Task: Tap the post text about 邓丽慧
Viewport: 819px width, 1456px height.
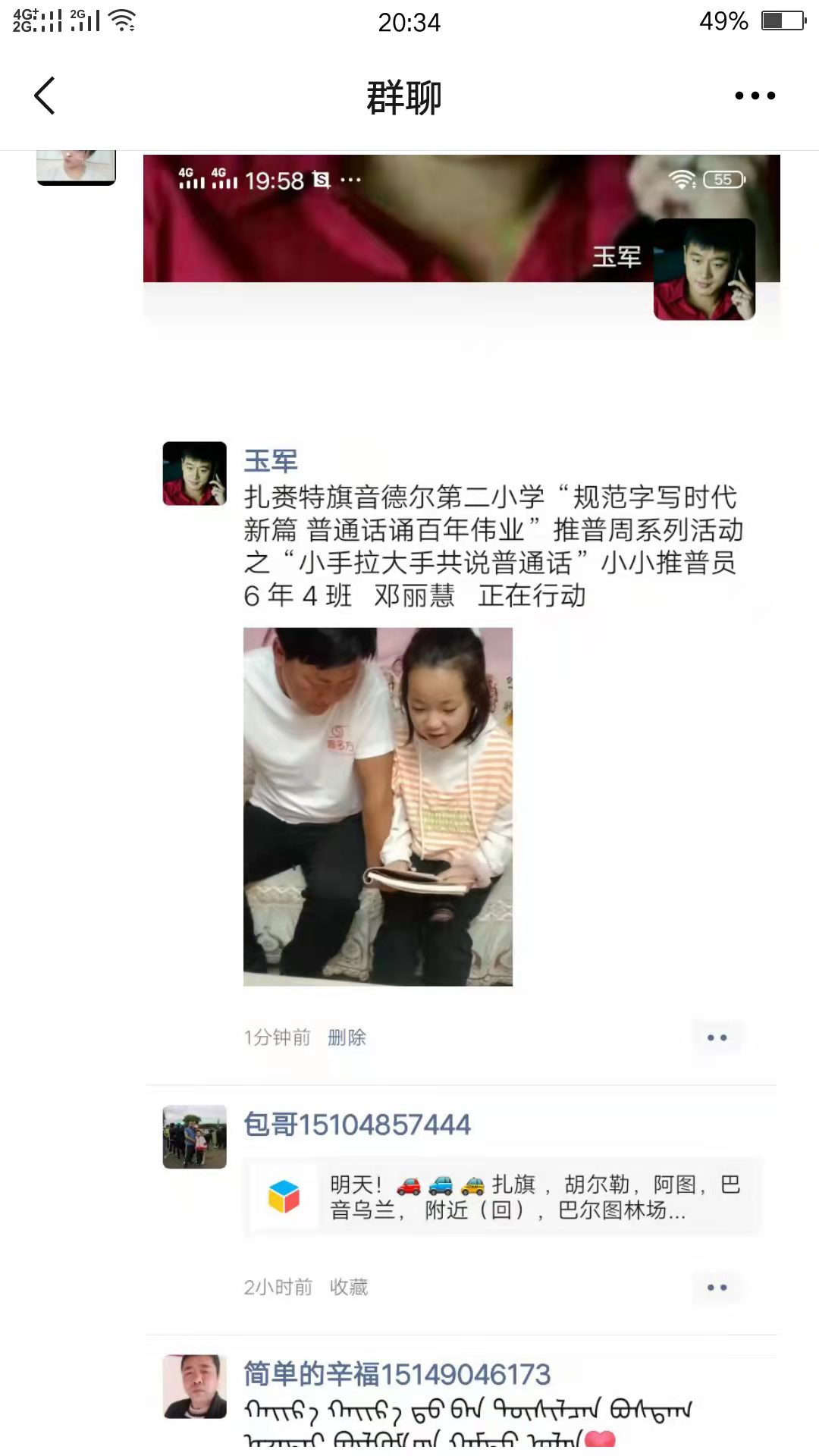Action: coord(493,546)
